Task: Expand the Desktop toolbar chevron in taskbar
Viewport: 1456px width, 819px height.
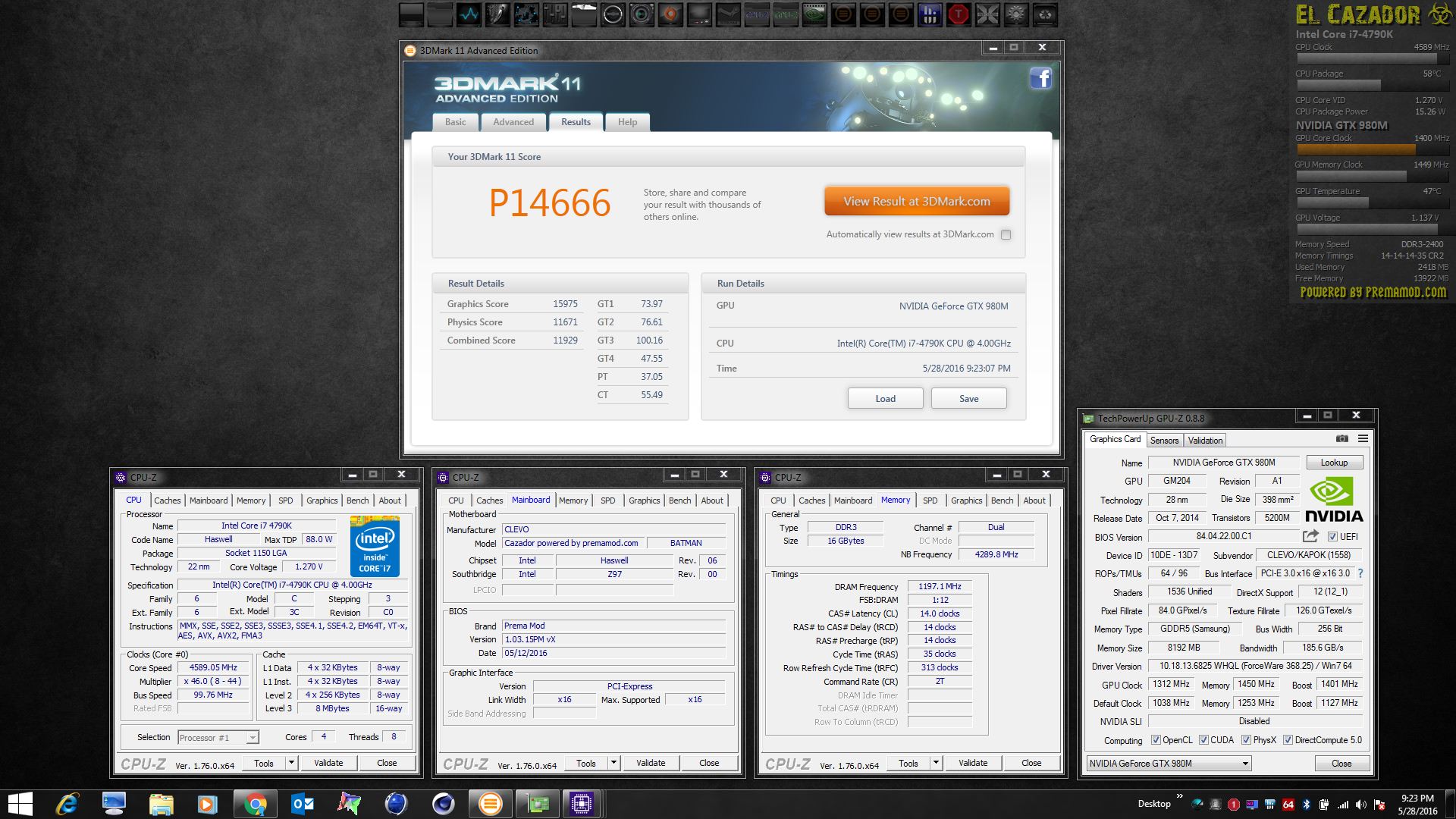Action: click(x=1179, y=796)
